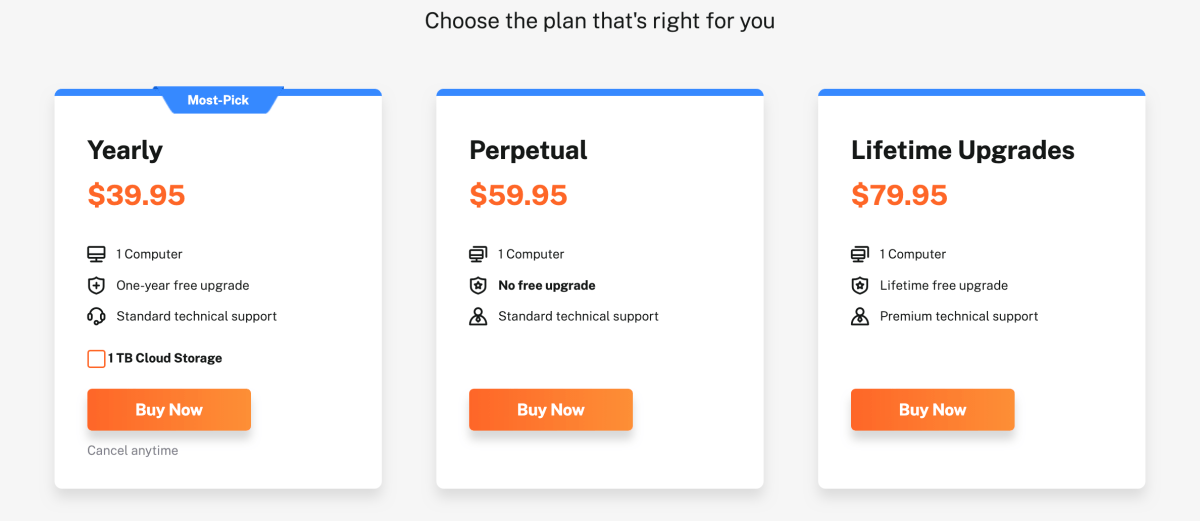The width and height of the screenshot is (1200, 521).
Task: Click the Lifetime Upgrades heading
Action: pos(963,150)
